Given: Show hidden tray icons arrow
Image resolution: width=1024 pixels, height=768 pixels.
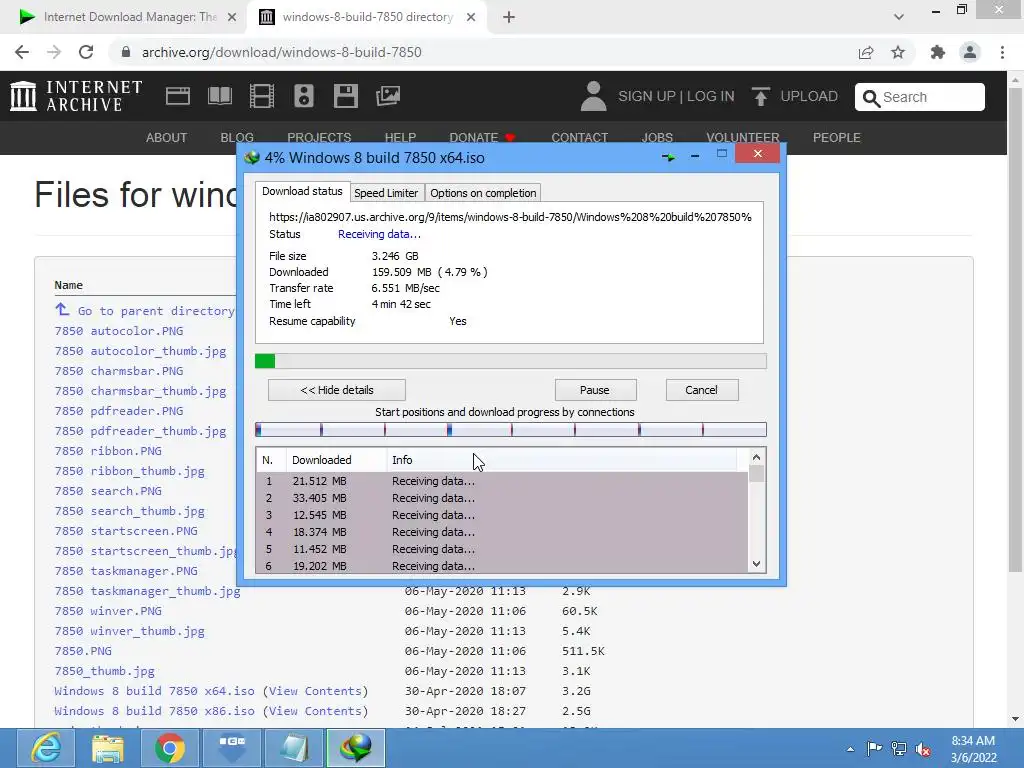Looking at the screenshot, I should click(850, 749).
